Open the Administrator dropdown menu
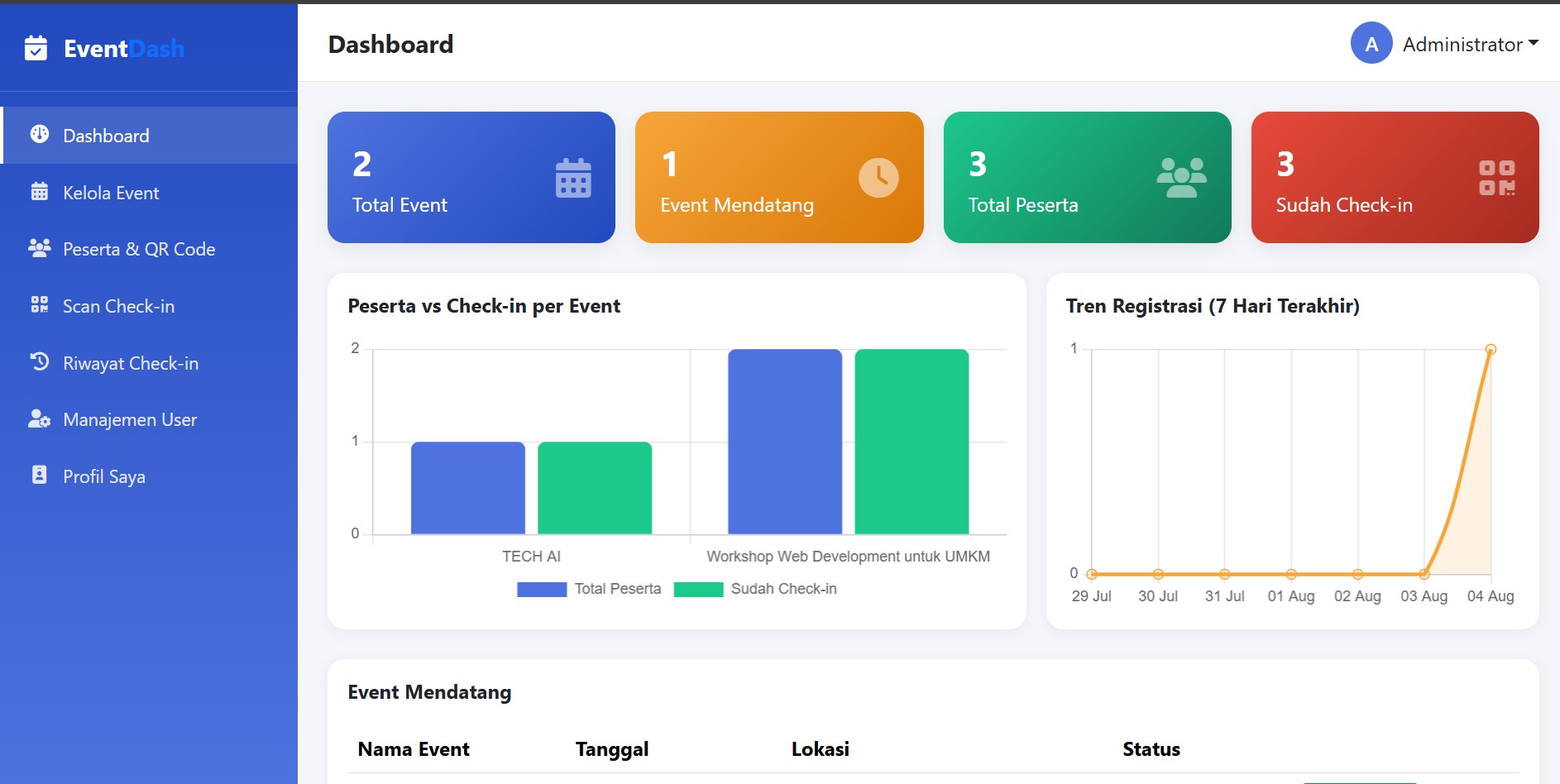This screenshot has height=784, width=1560. 1471,44
